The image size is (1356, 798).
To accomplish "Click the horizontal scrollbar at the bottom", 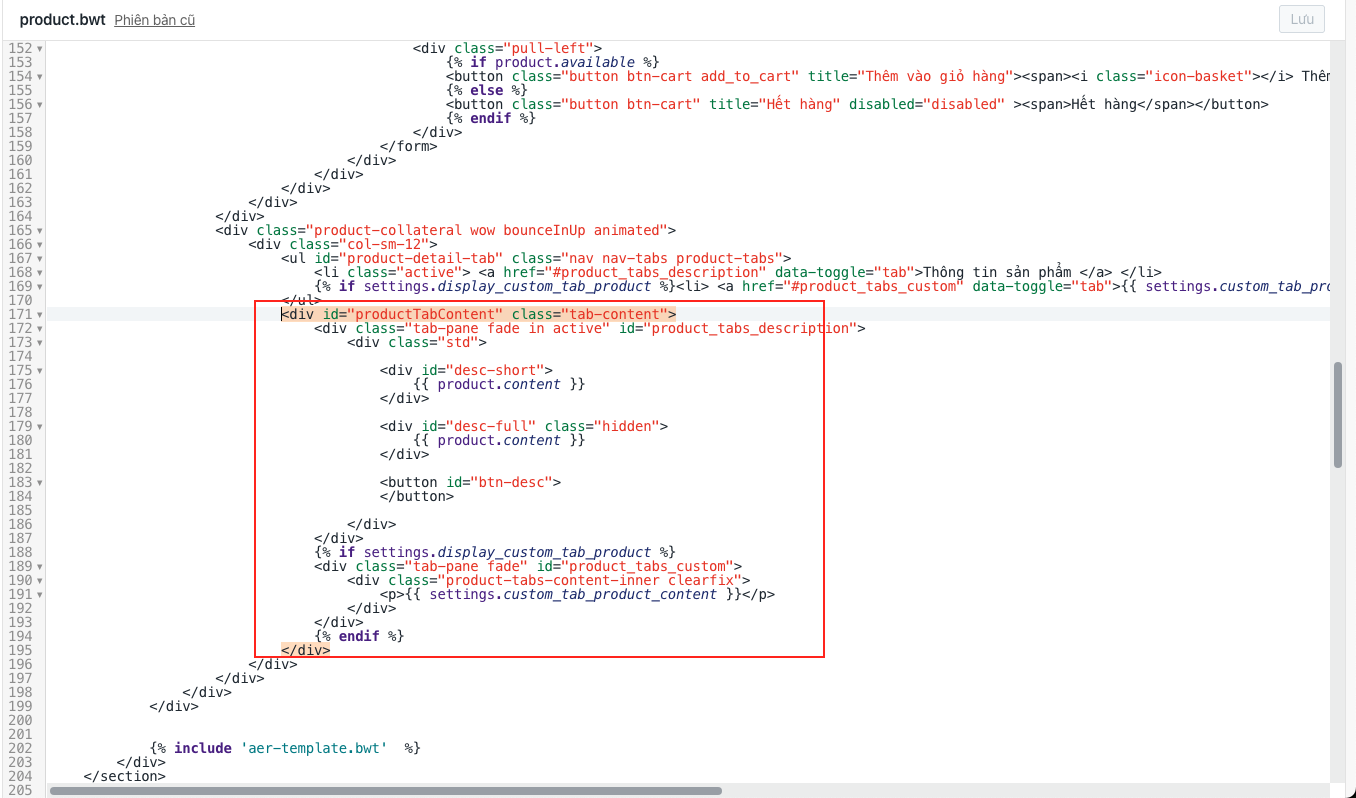I will coord(385,790).
